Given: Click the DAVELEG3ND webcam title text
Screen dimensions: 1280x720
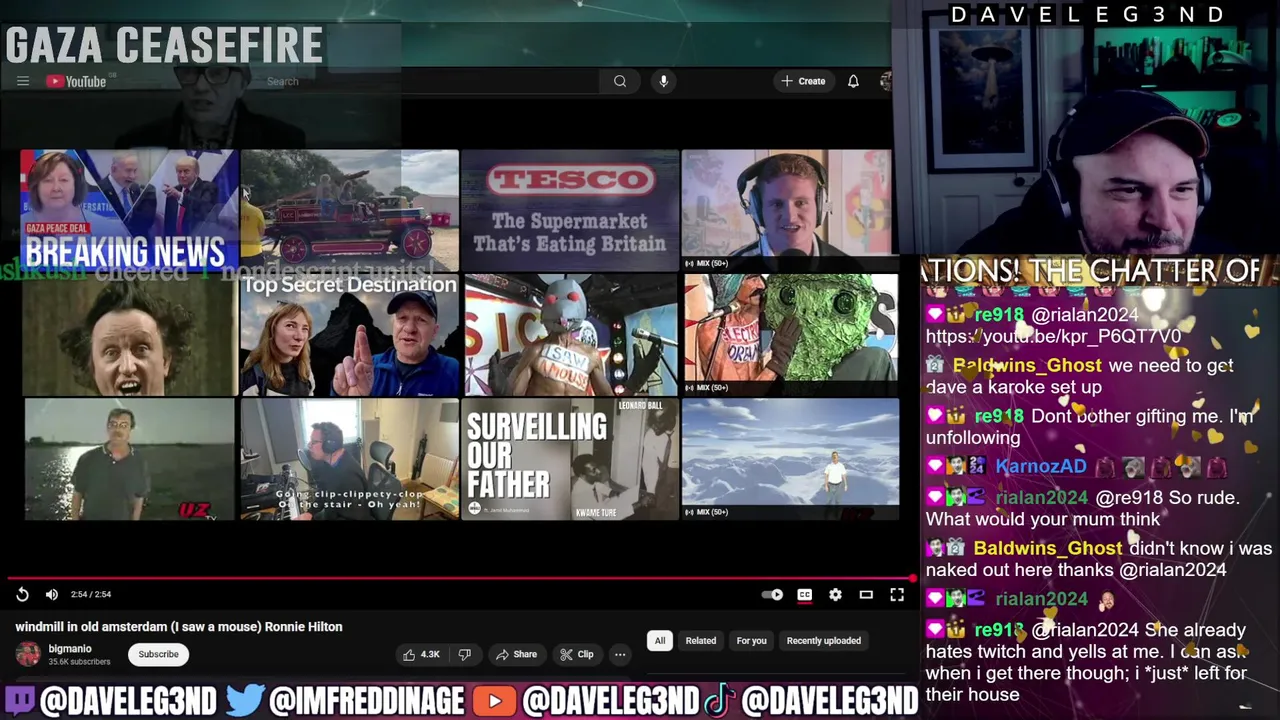Looking at the screenshot, I should 1087,14.
